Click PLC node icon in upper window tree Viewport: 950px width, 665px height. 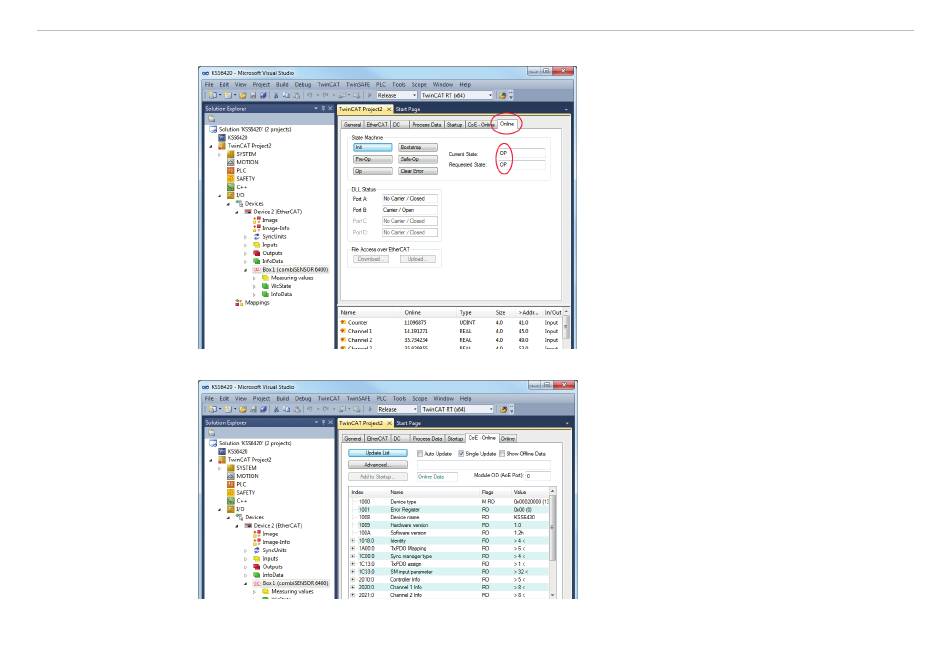pyautogui.click(x=230, y=171)
